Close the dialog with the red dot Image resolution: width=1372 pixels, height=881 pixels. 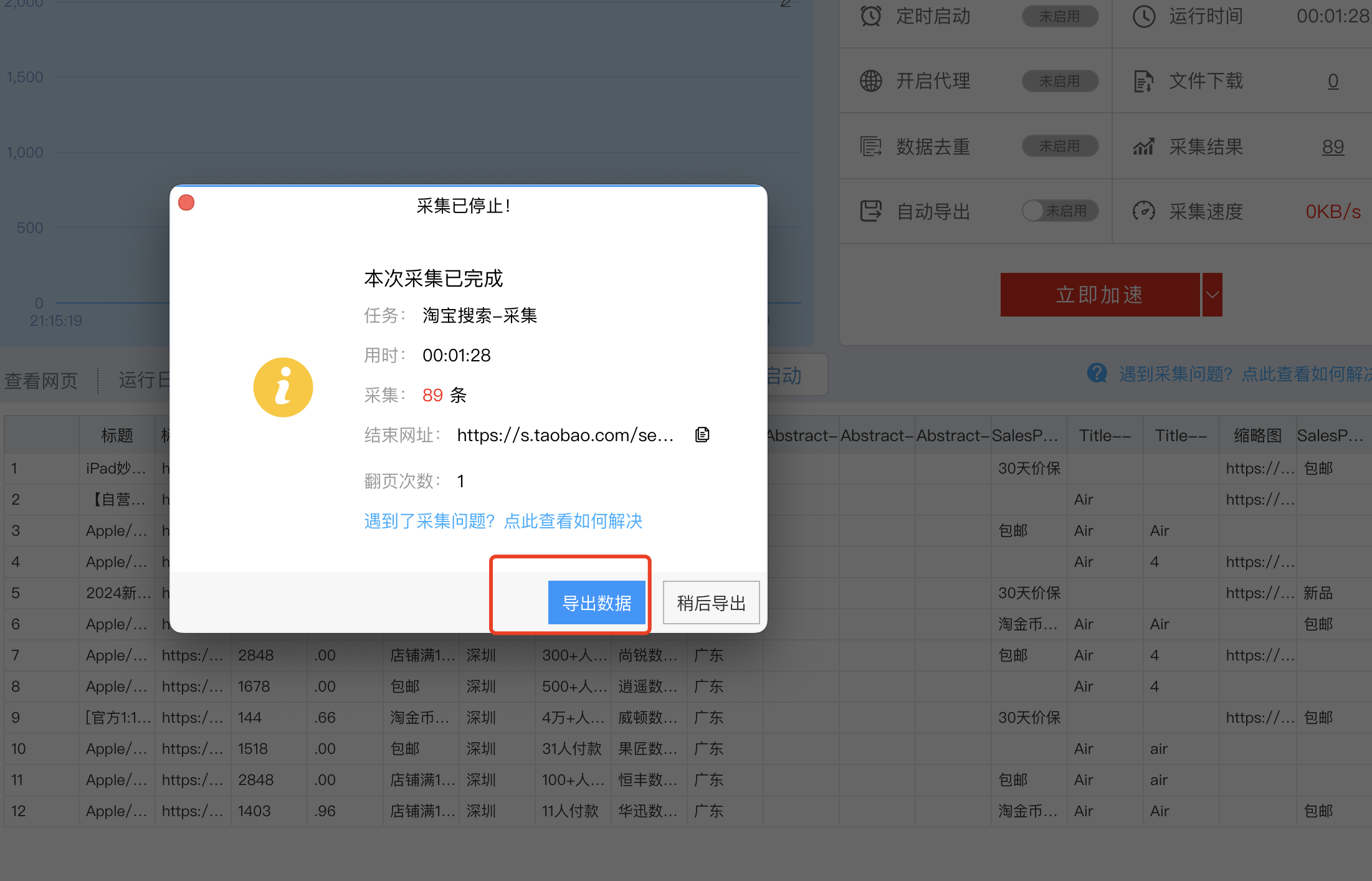click(x=186, y=203)
